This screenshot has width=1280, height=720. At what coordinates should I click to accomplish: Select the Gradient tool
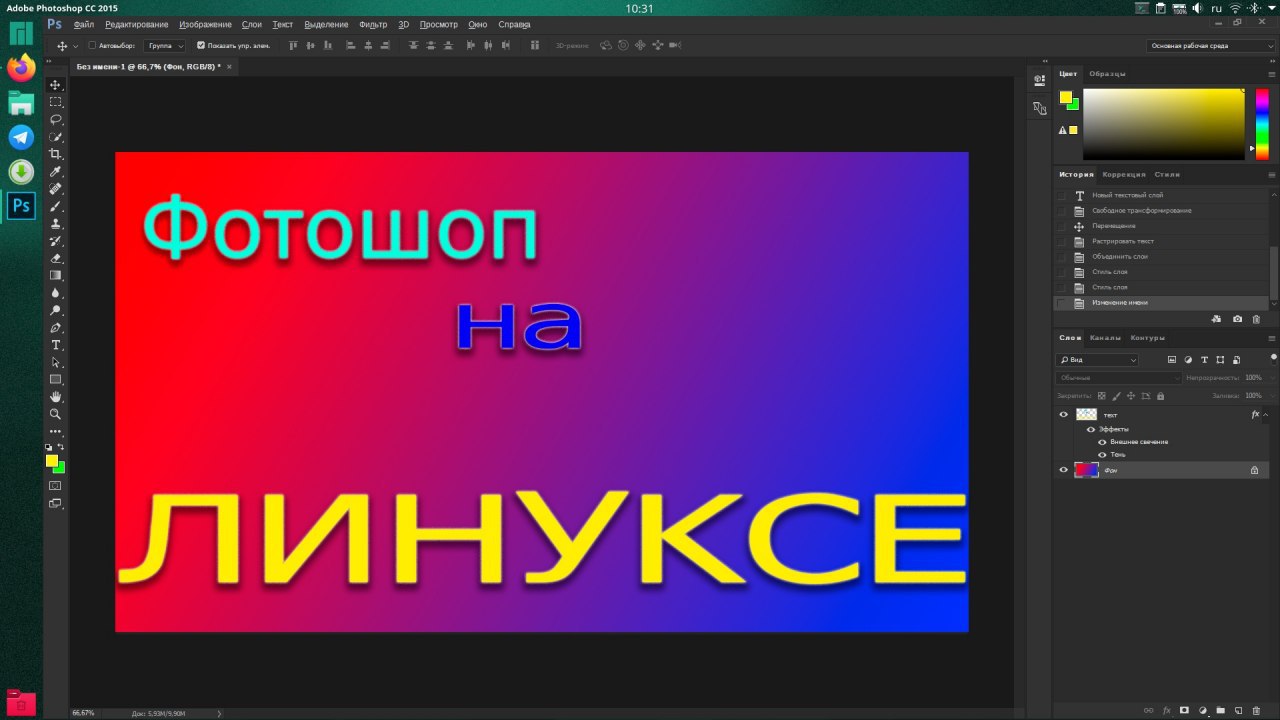click(56, 276)
